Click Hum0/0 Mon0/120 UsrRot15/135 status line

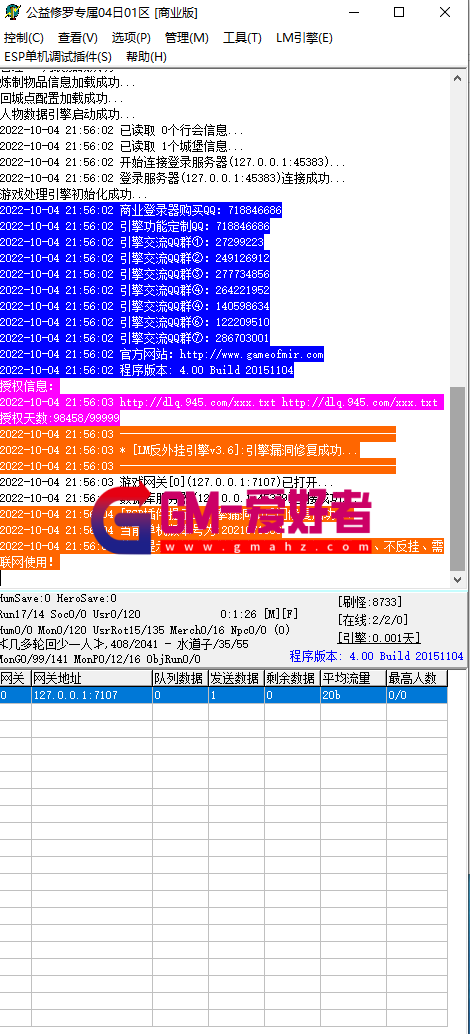pos(144,629)
